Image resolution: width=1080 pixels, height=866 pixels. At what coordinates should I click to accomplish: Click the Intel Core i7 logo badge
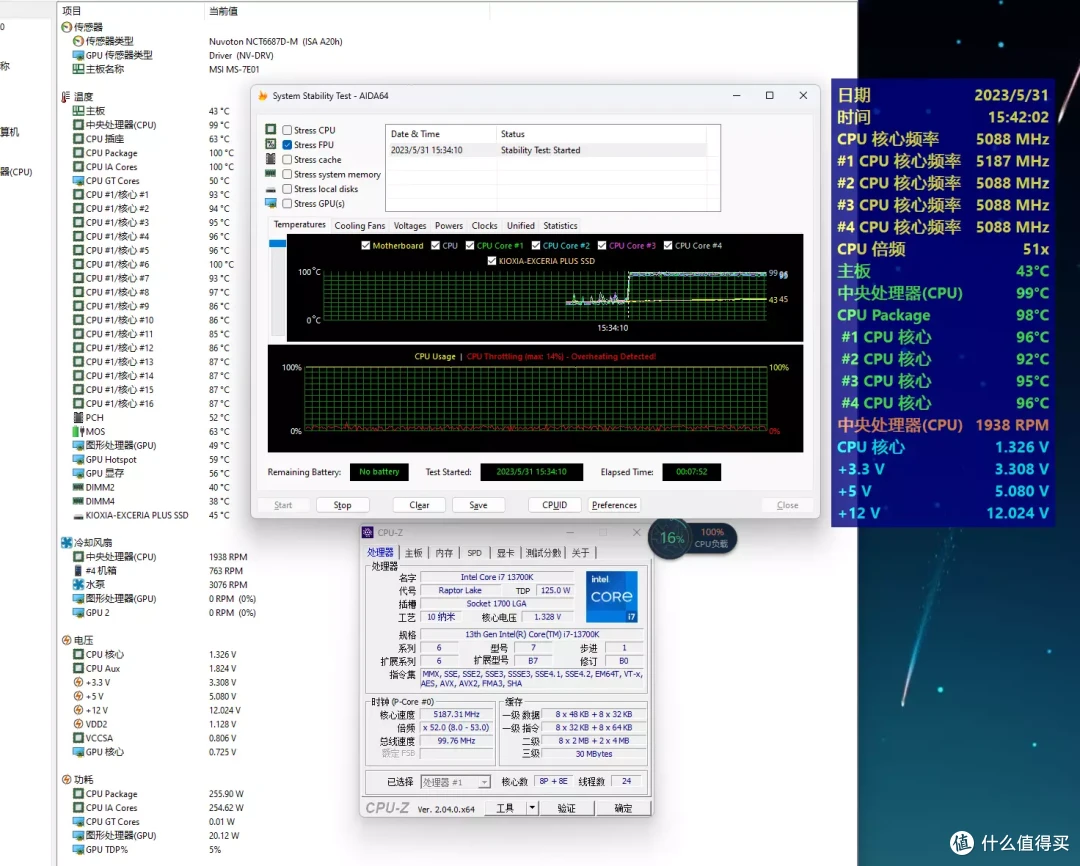point(612,597)
